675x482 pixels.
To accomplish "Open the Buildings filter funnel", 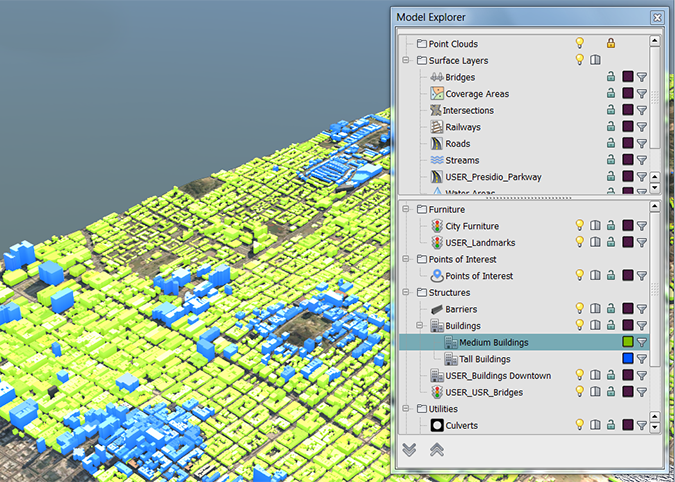I will tap(642, 326).
